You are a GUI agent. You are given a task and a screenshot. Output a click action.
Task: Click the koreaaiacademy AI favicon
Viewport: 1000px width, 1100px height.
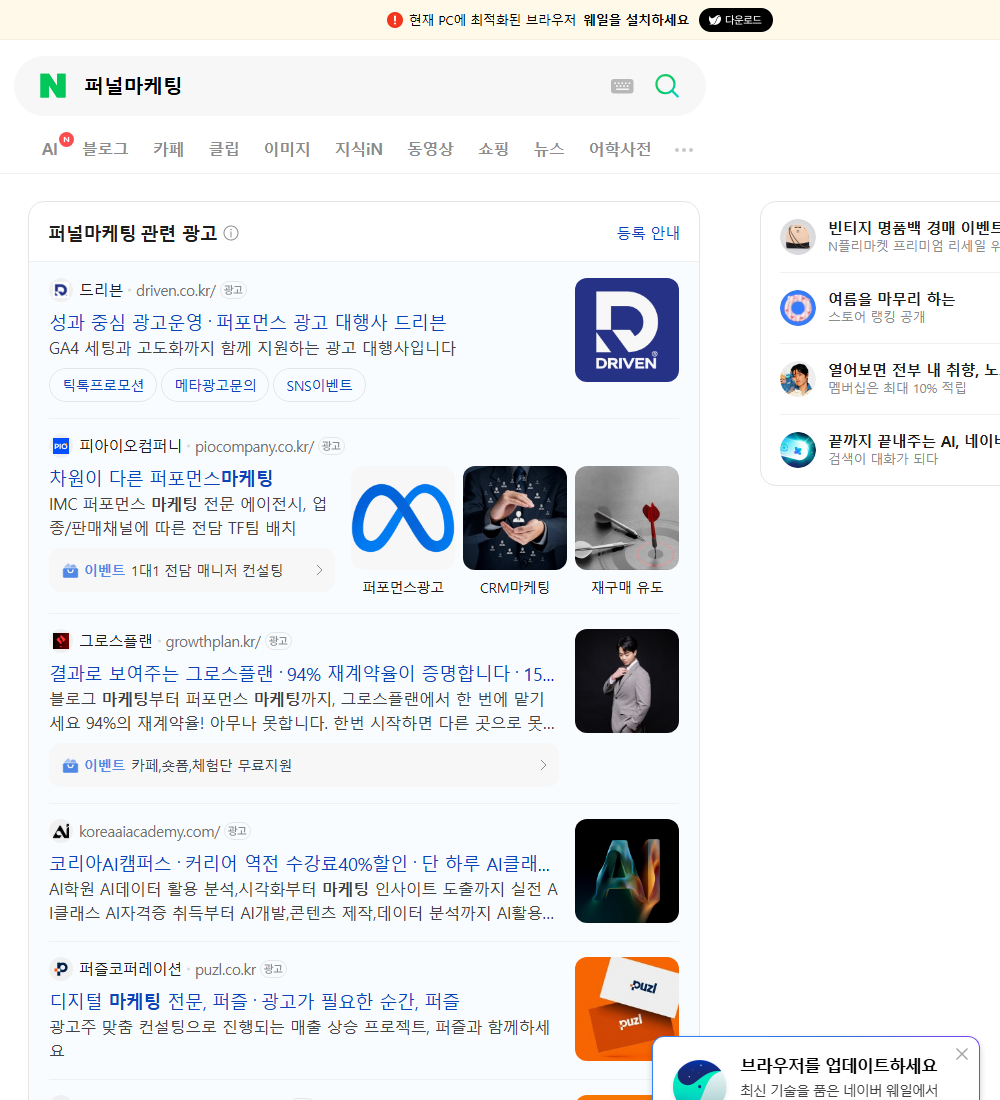(61, 831)
